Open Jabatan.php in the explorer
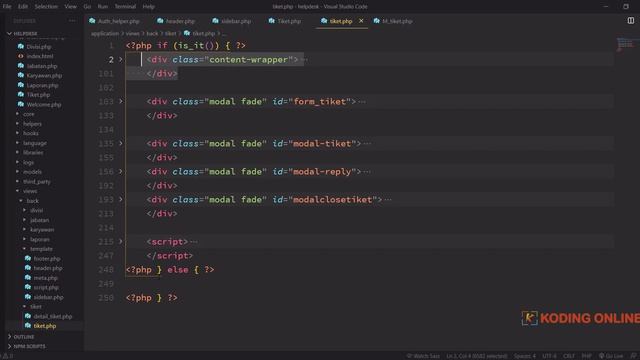640x360 pixels. [x=42, y=66]
